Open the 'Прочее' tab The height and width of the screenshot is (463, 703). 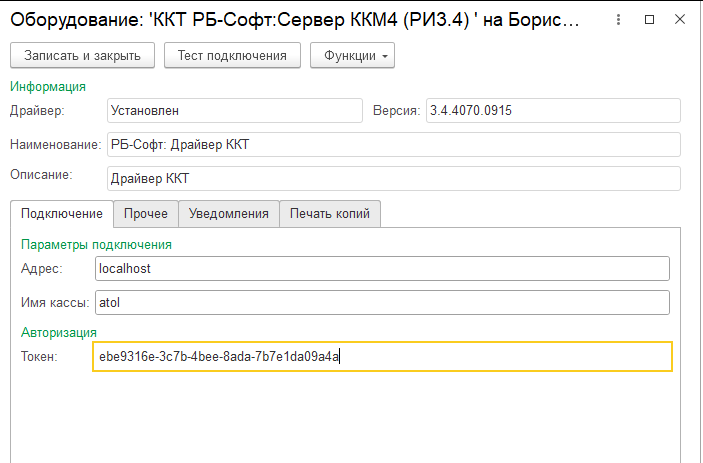[146, 214]
